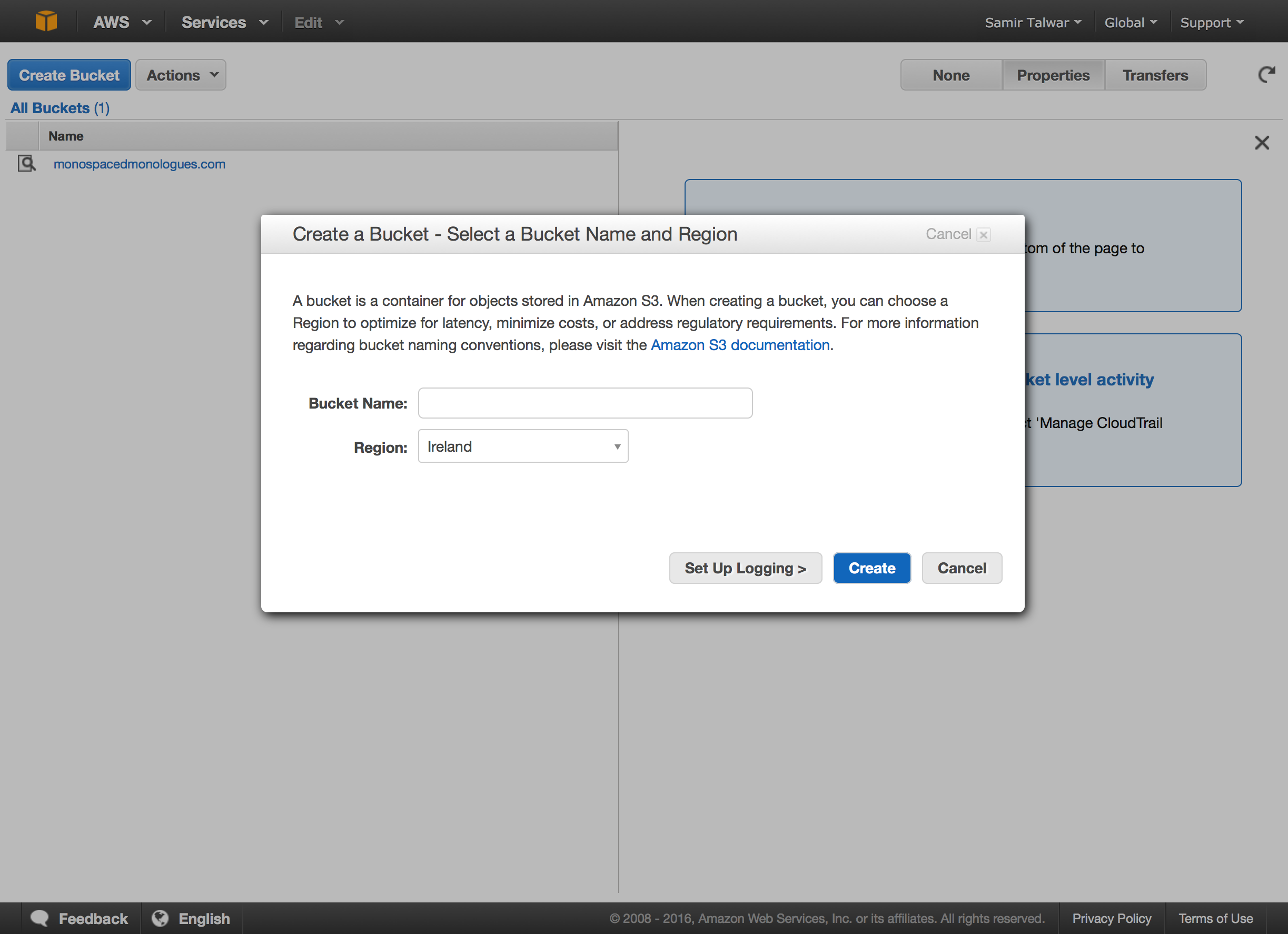
Task: Open the Services menu in top bar
Action: point(224,22)
